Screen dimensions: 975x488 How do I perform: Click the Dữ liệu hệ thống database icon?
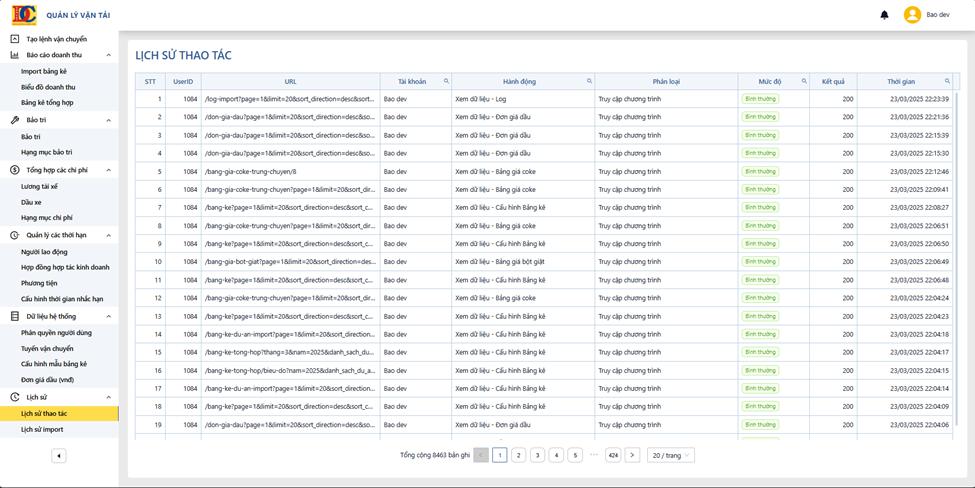(15, 316)
